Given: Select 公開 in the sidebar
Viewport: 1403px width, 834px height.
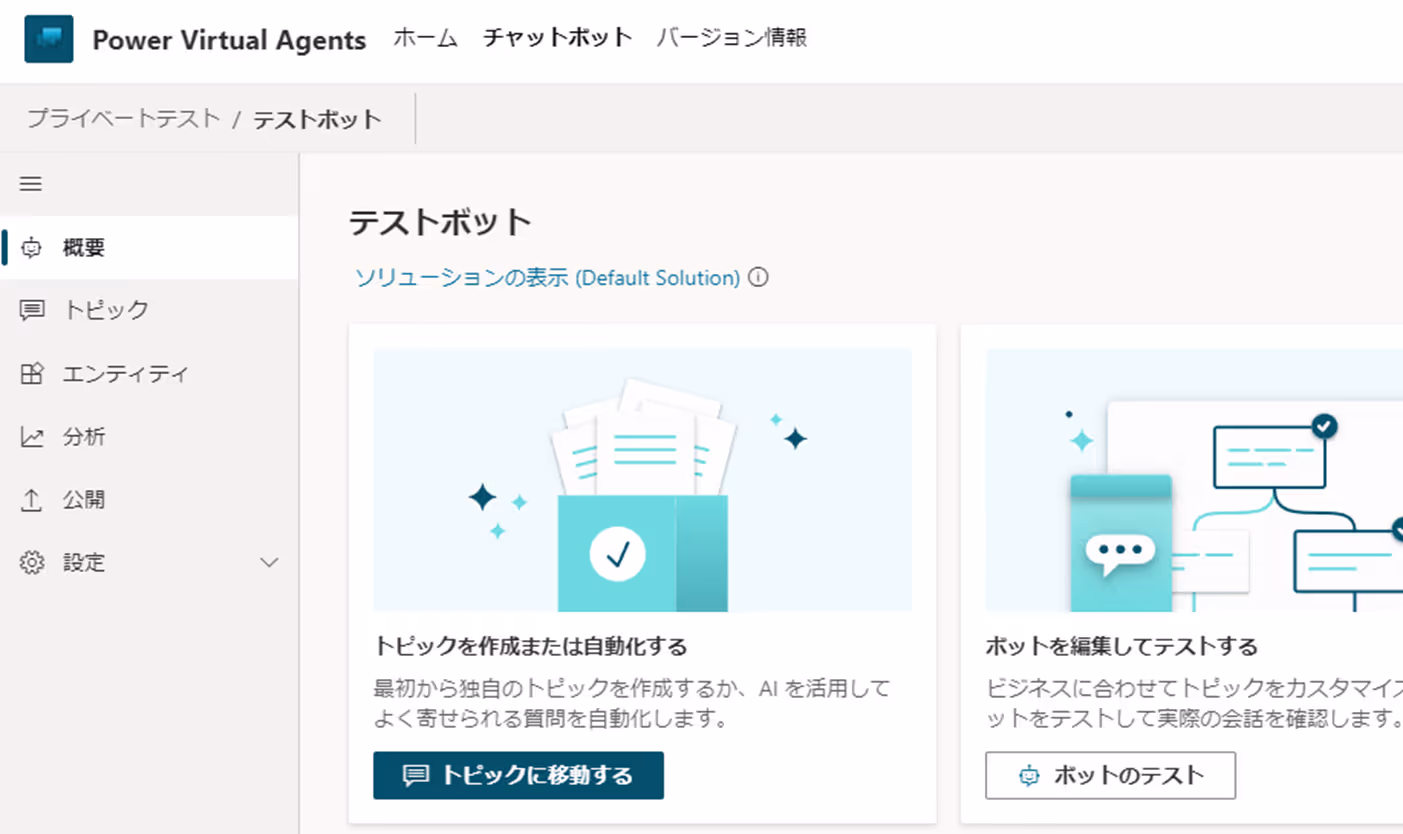Looking at the screenshot, I should point(149,500).
